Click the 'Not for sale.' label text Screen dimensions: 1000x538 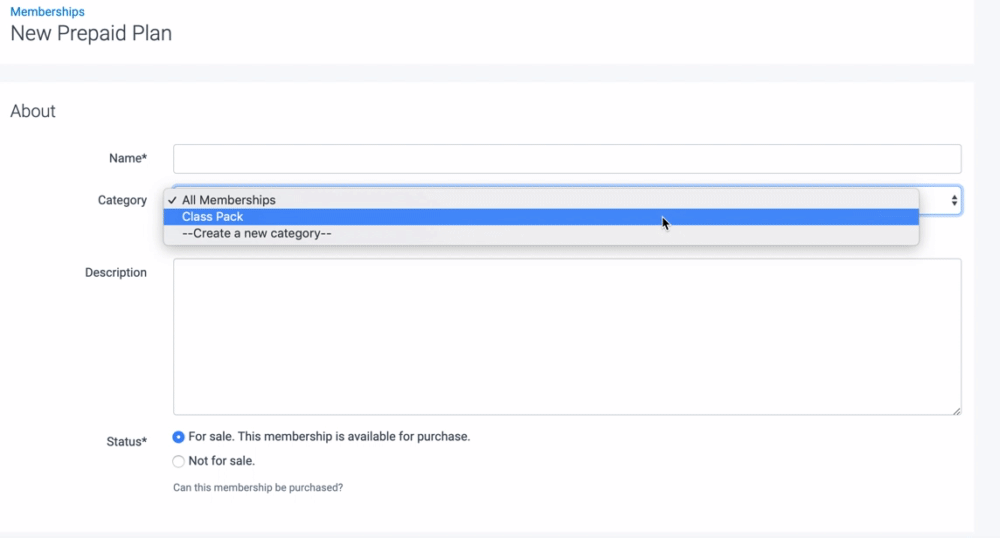point(221,462)
